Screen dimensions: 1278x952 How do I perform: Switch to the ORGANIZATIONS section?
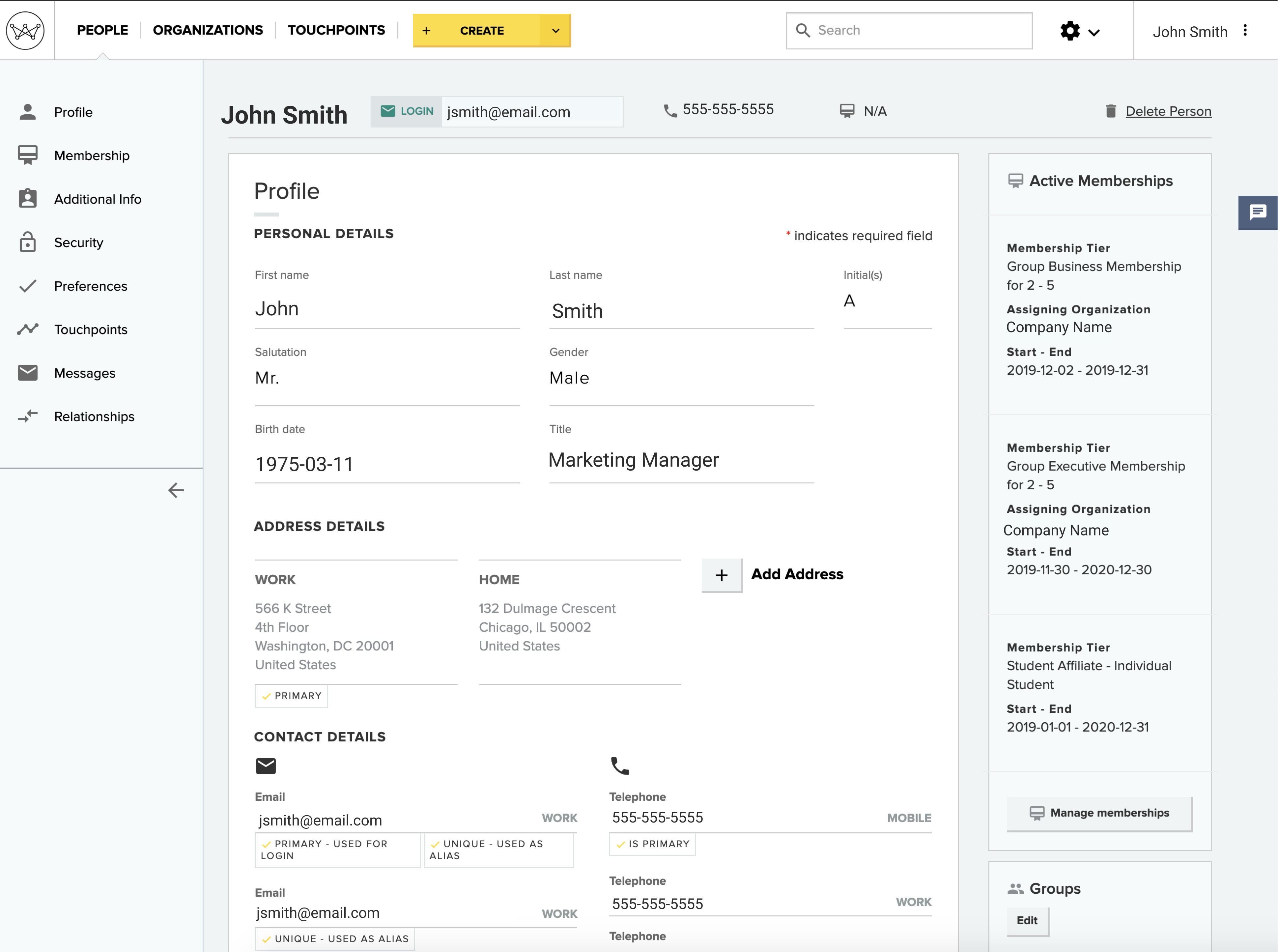tap(208, 30)
